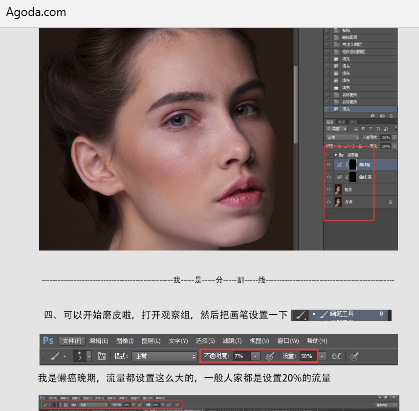Show the layer group via its visibility box
Image resolution: width=419 pixels, height=411 pixels.
[x=329, y=155]
